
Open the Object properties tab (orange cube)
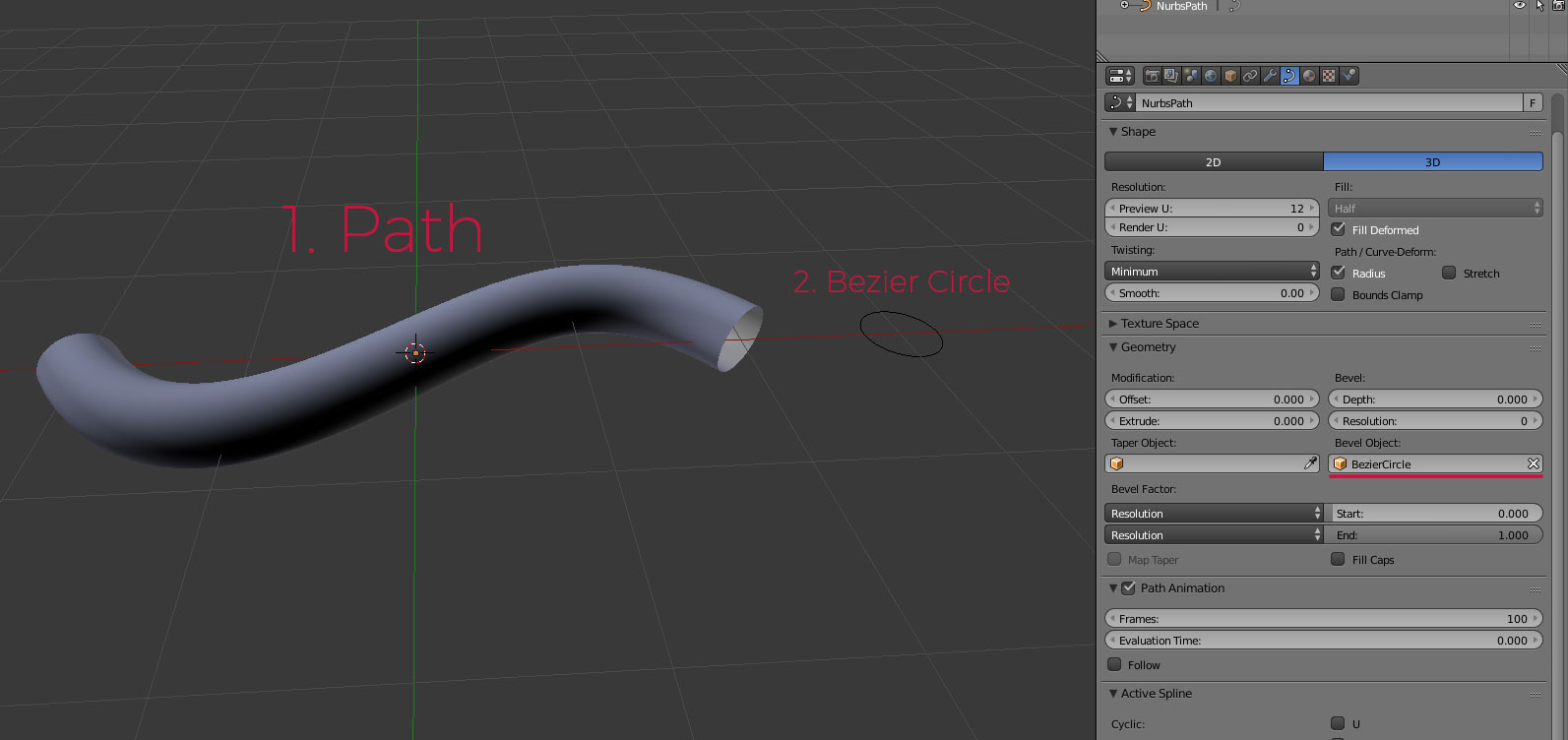(x=1230, y=76)
